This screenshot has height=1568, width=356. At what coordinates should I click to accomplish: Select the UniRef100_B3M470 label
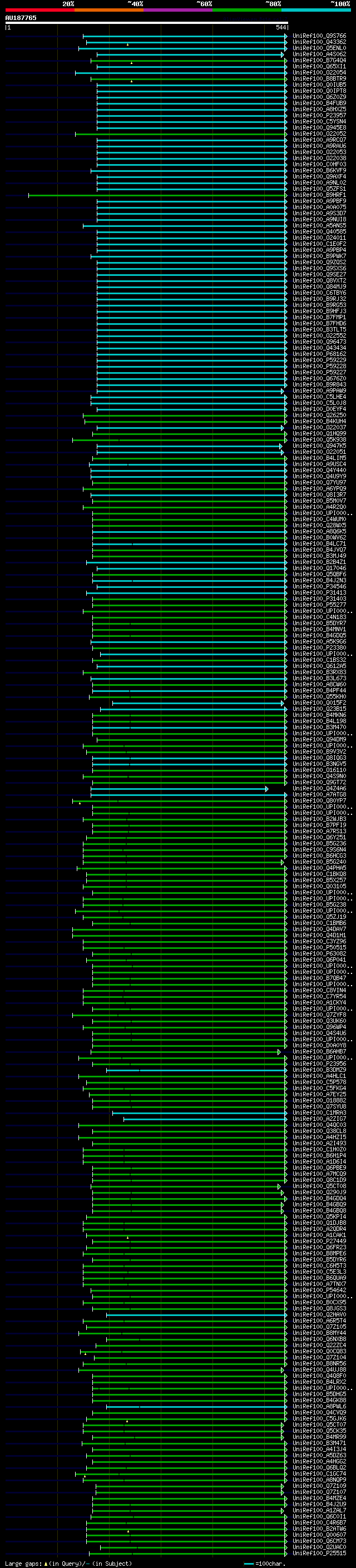tap(319, 728)
